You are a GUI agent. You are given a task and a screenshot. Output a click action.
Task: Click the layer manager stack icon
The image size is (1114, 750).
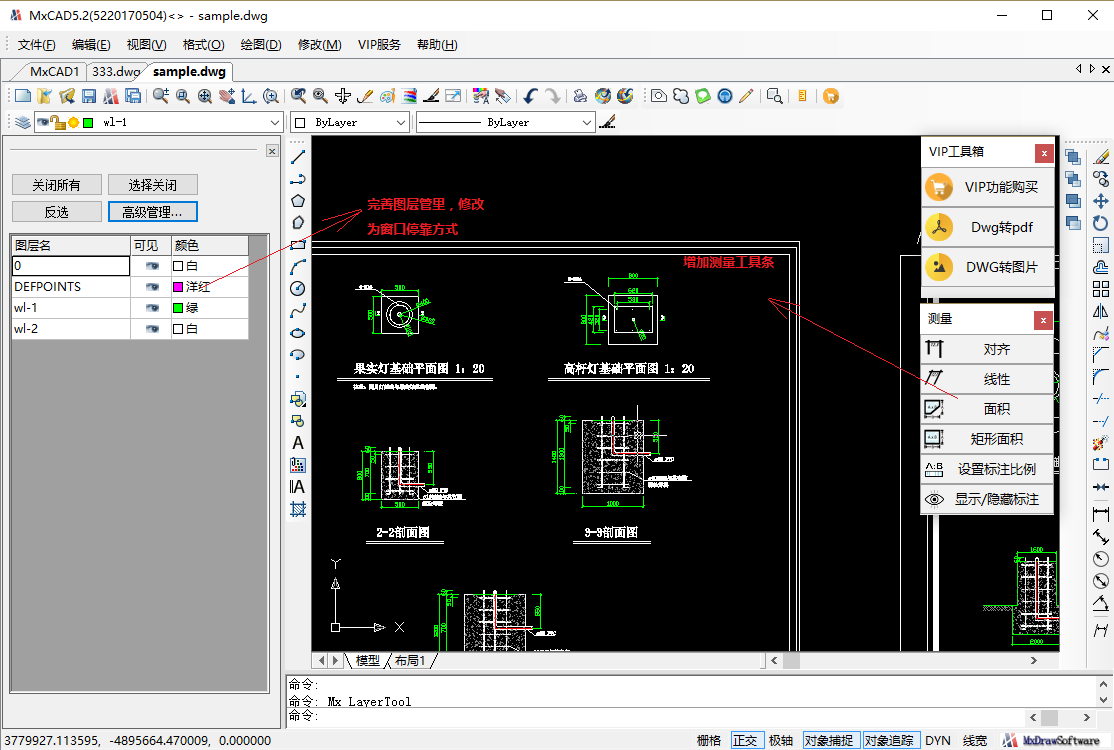[22, 122]
